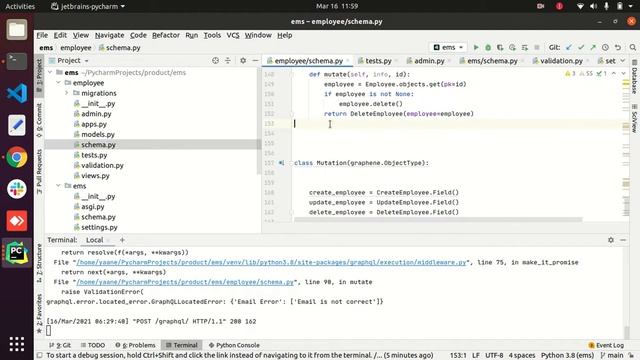Toggle the Favorites tool window

click(x=39, y=313)
